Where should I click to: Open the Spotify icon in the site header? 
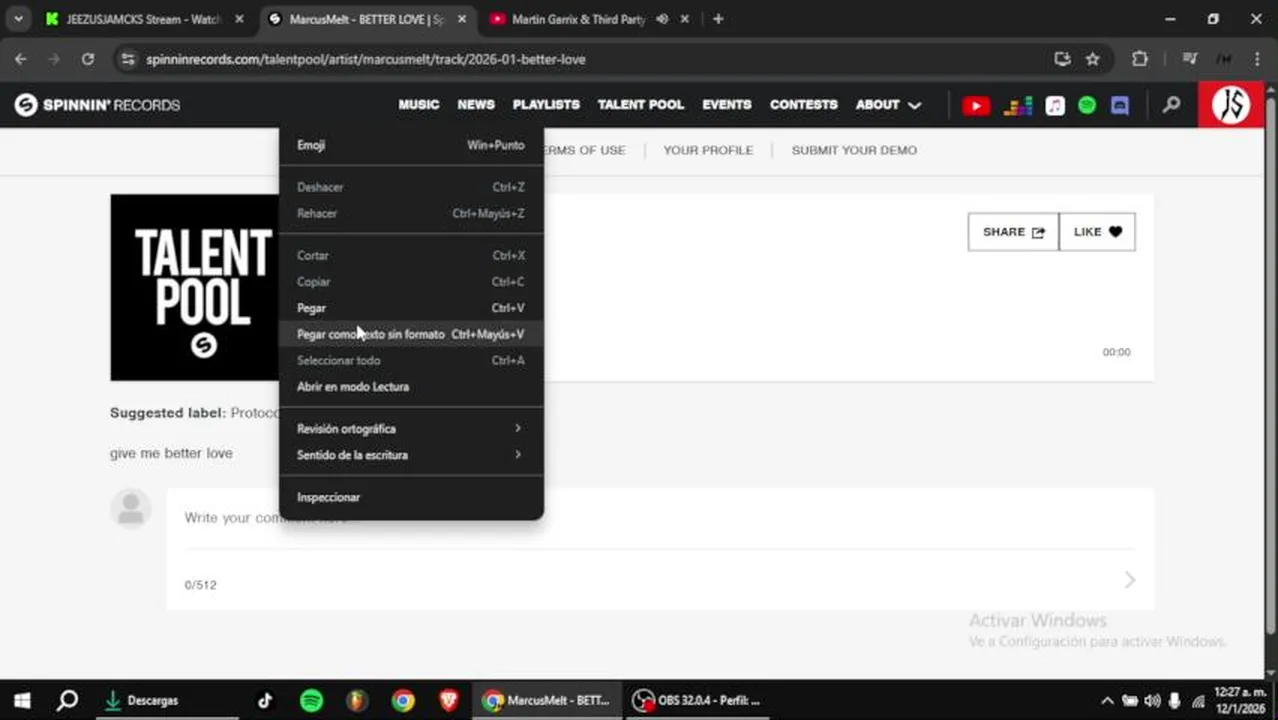[x=1087, y=105]
